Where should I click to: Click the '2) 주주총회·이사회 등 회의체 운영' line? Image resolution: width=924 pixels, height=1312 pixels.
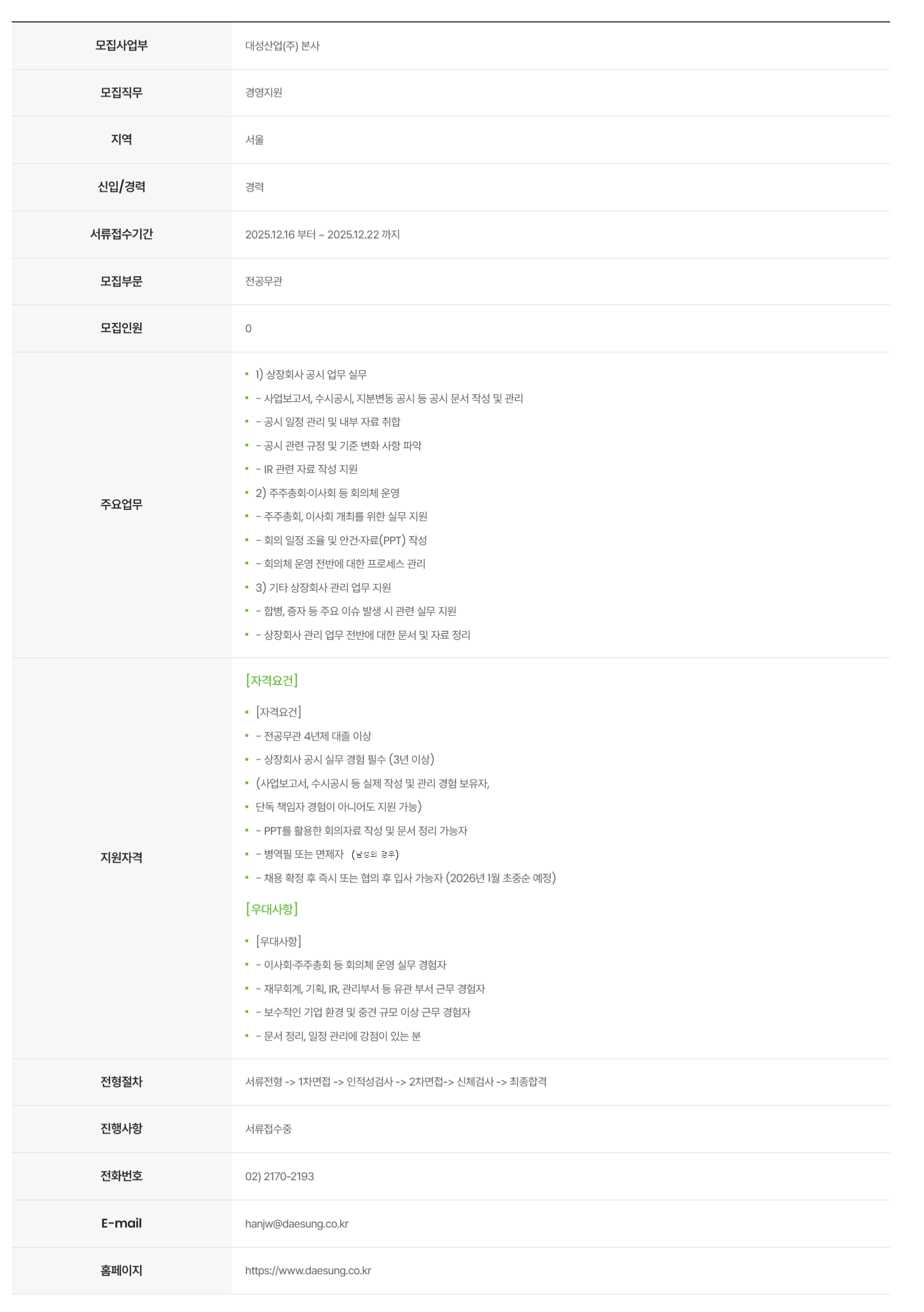point(327,493)
